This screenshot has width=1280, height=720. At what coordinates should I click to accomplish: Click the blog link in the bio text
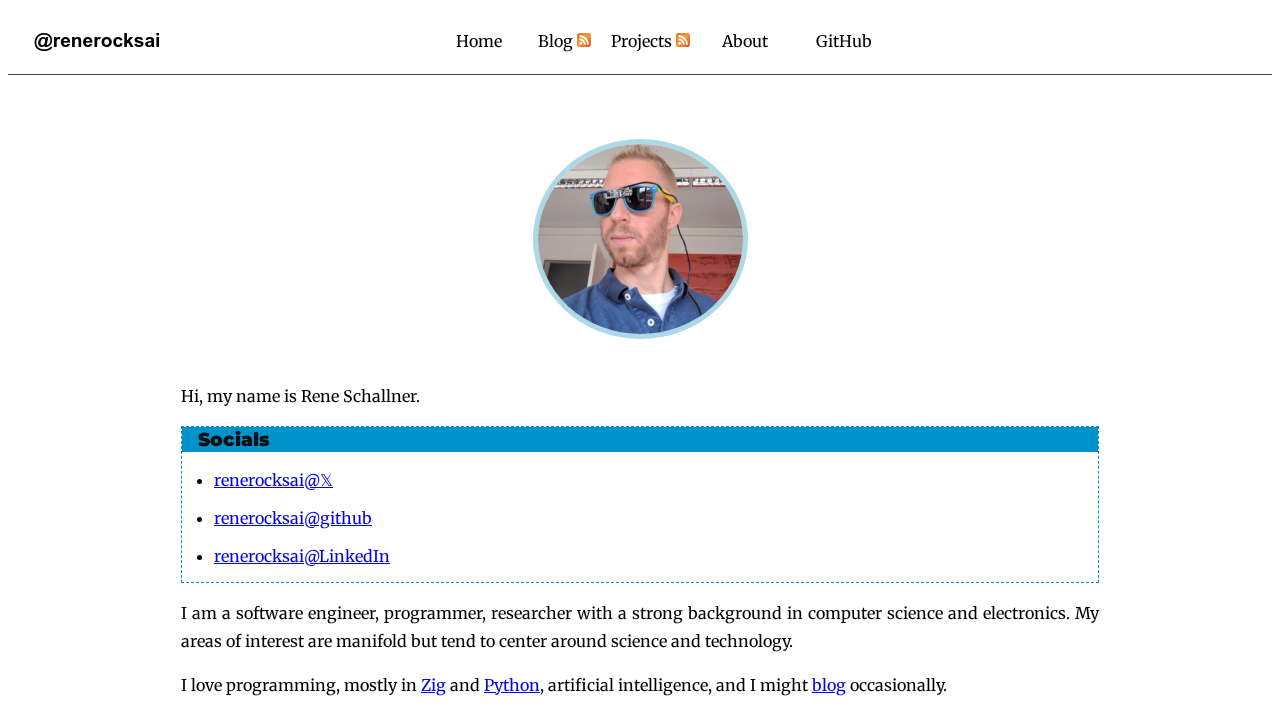click(x=829, y=685)
